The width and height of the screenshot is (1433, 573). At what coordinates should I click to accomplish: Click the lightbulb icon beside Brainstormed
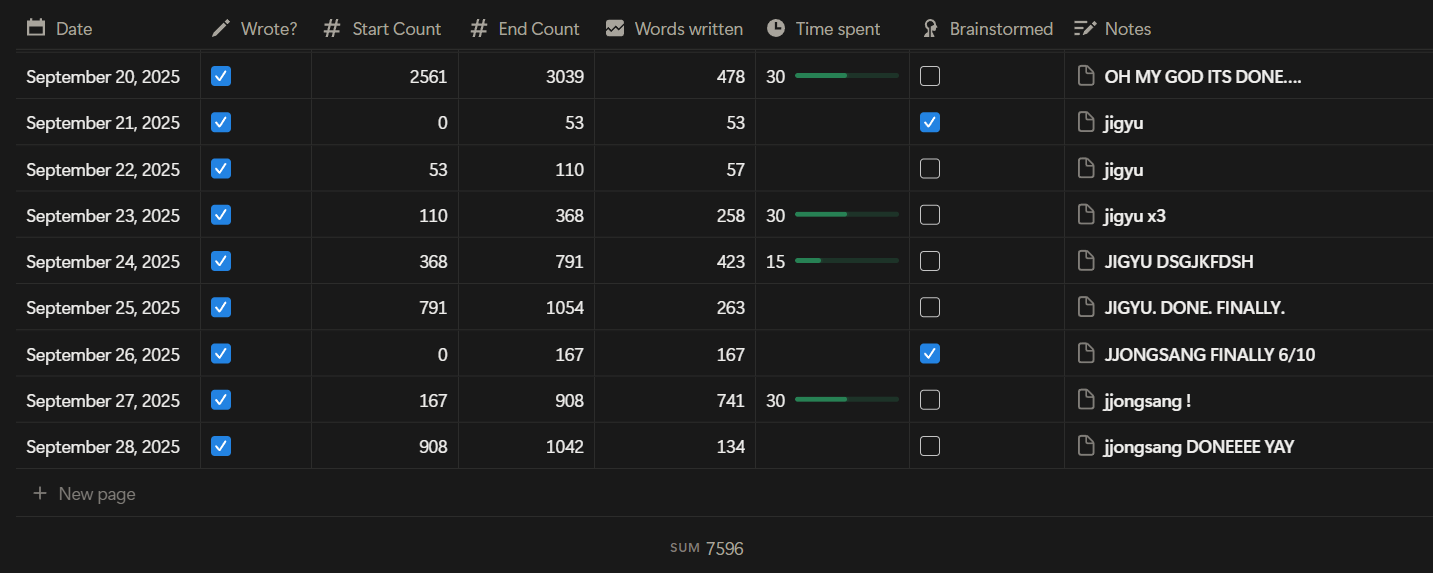point(930,29)
